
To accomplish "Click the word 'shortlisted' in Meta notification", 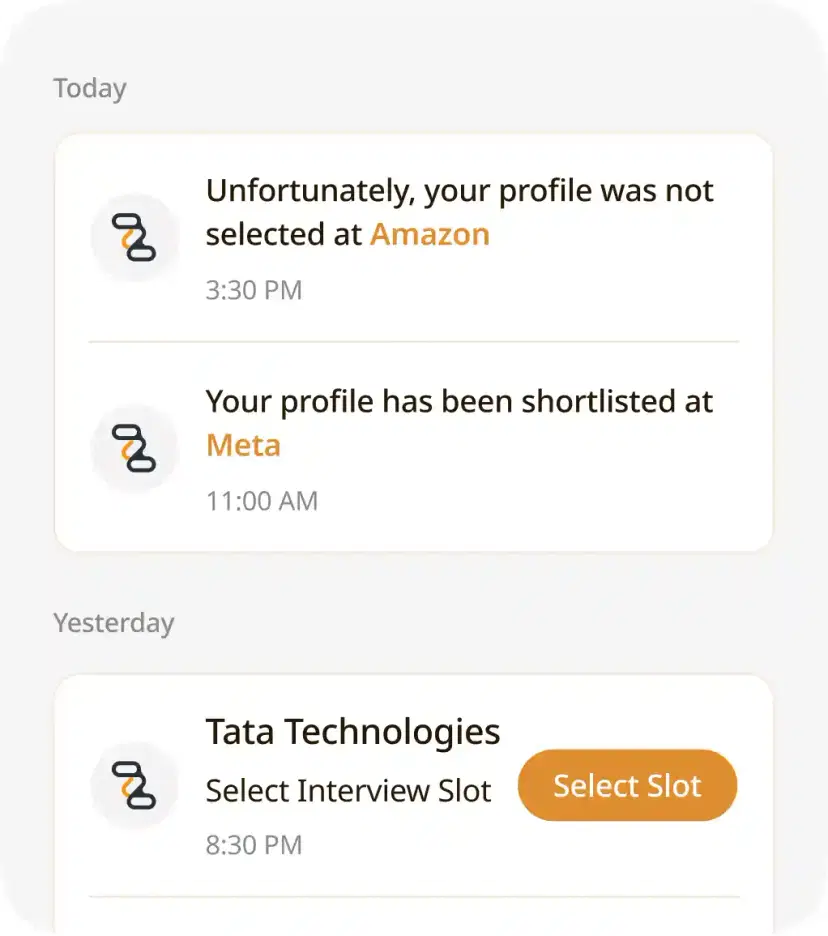I will pyautogui.click(x=599, y=402).
